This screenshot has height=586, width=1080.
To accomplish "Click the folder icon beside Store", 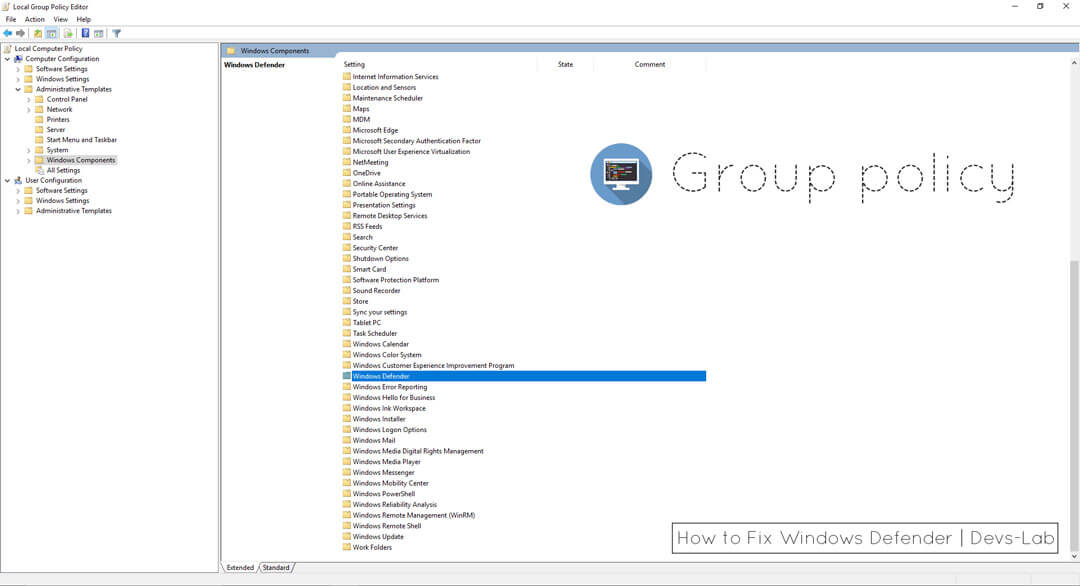I will click(346, 301).
